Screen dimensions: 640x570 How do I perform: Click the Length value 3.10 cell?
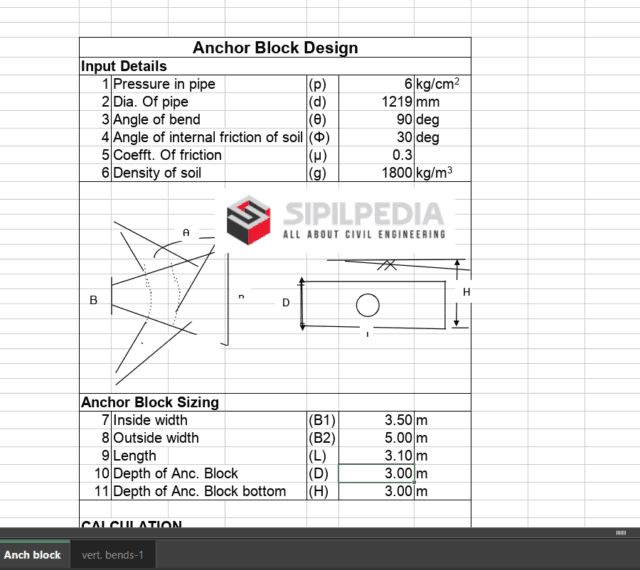pos(376,456)
